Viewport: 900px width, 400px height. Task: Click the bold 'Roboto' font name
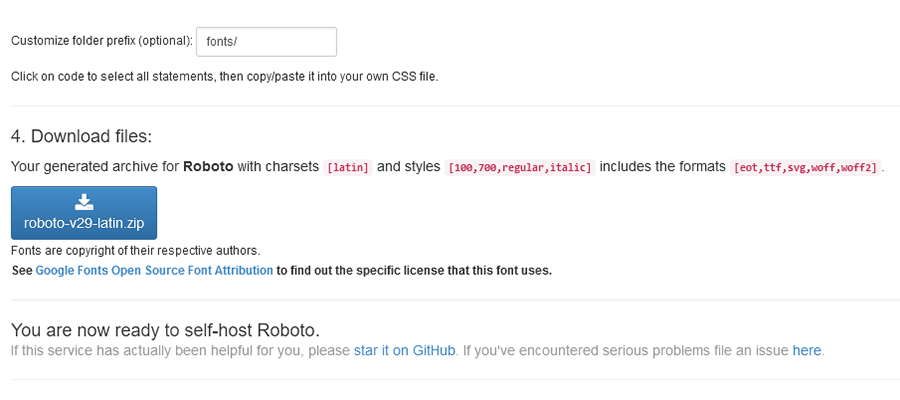pyautogui.click(x=208, y=166)
